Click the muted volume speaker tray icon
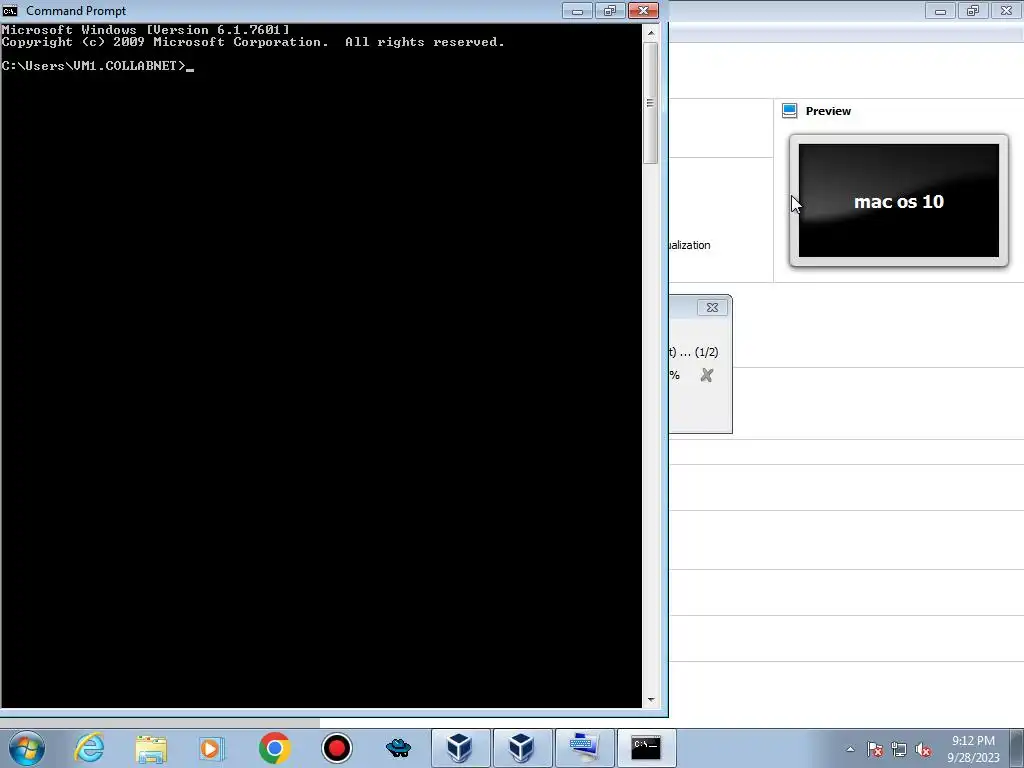This screenshot has height=768, width=1024. [923, 750]
